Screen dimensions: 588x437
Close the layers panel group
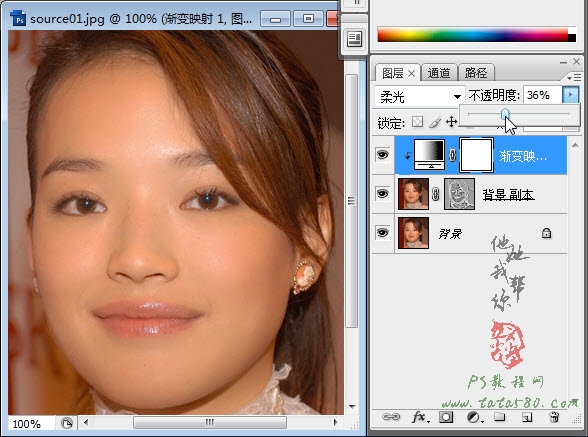pyautogui.click(x=577, y=62)
